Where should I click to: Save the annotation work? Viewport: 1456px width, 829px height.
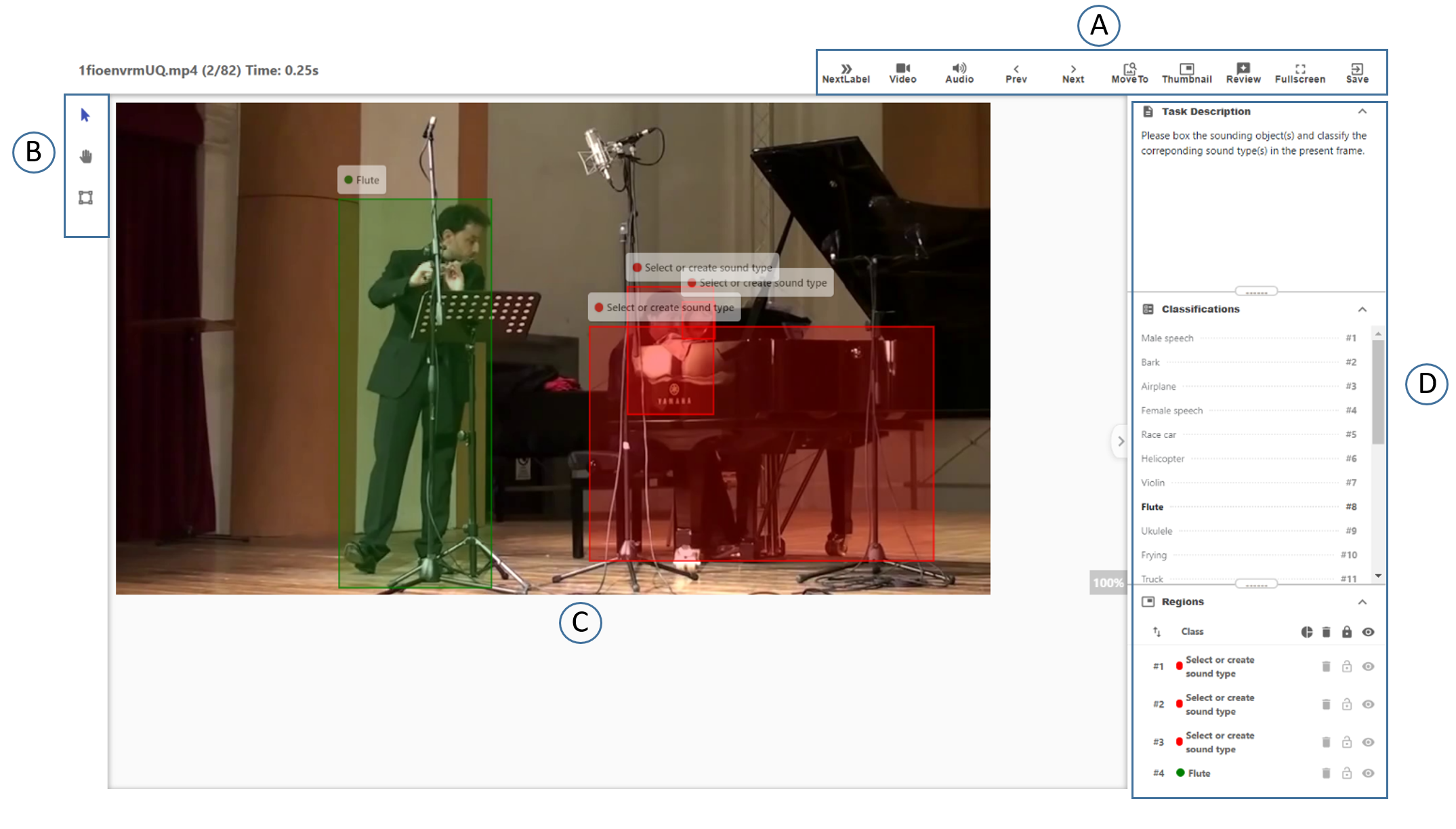tap(1357, 73)
